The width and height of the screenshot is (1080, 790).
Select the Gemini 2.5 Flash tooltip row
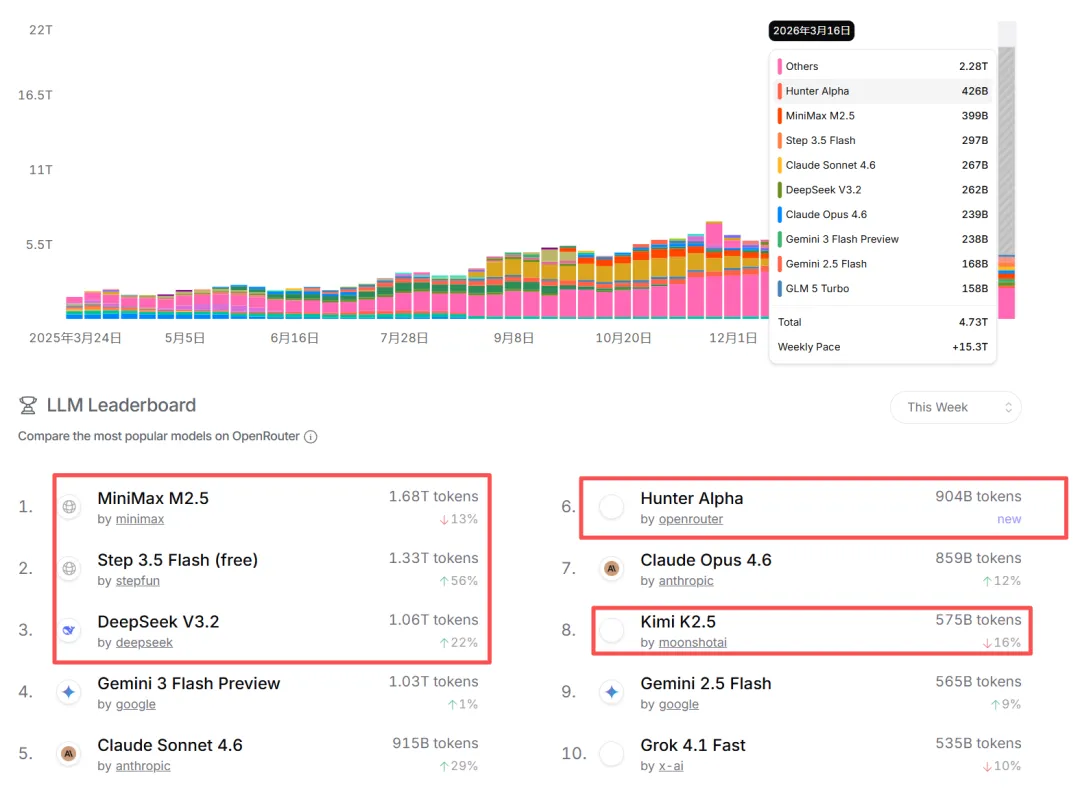coord(883,264)
